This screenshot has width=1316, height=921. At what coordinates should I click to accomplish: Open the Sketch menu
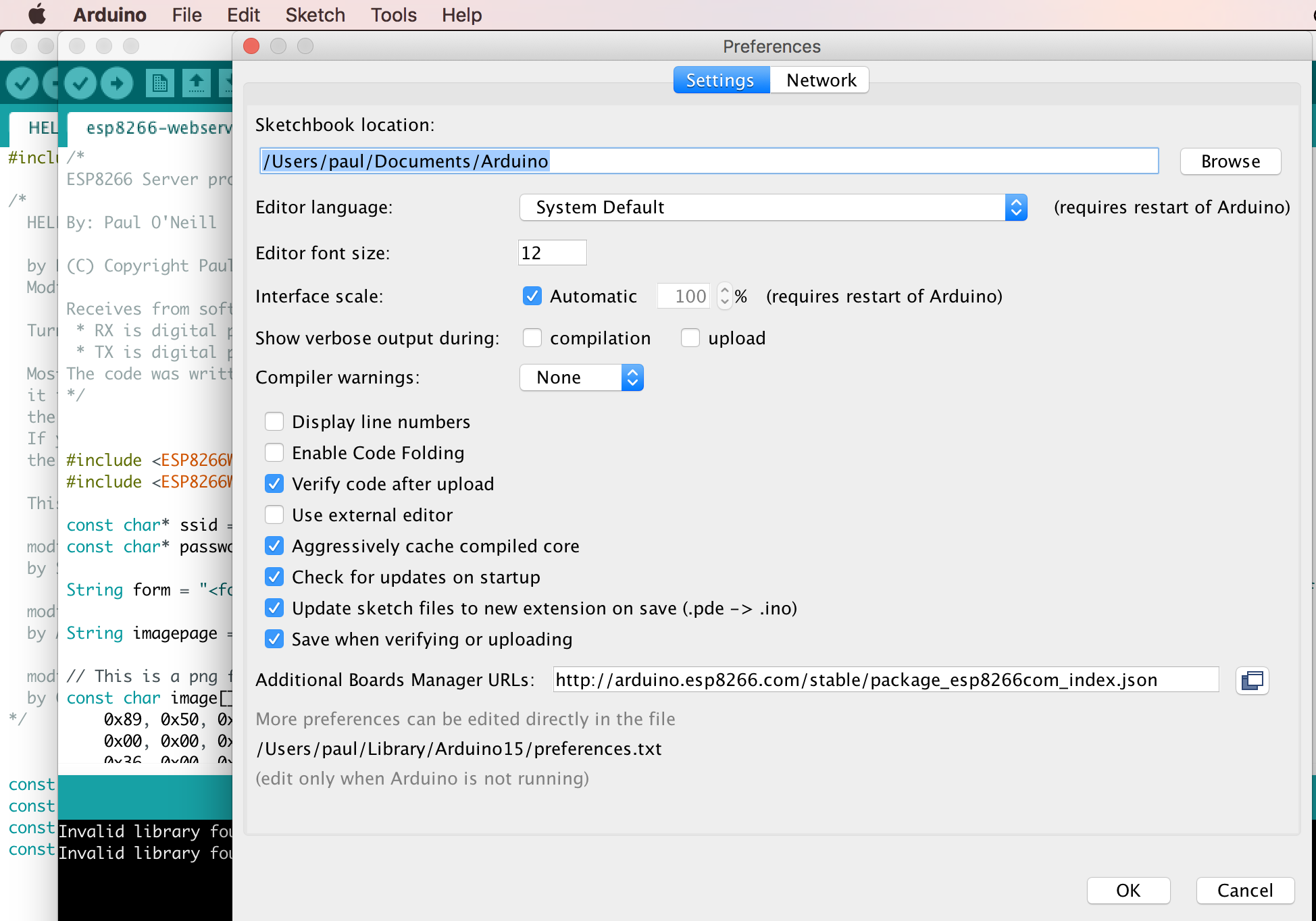(x=315, y=15)
